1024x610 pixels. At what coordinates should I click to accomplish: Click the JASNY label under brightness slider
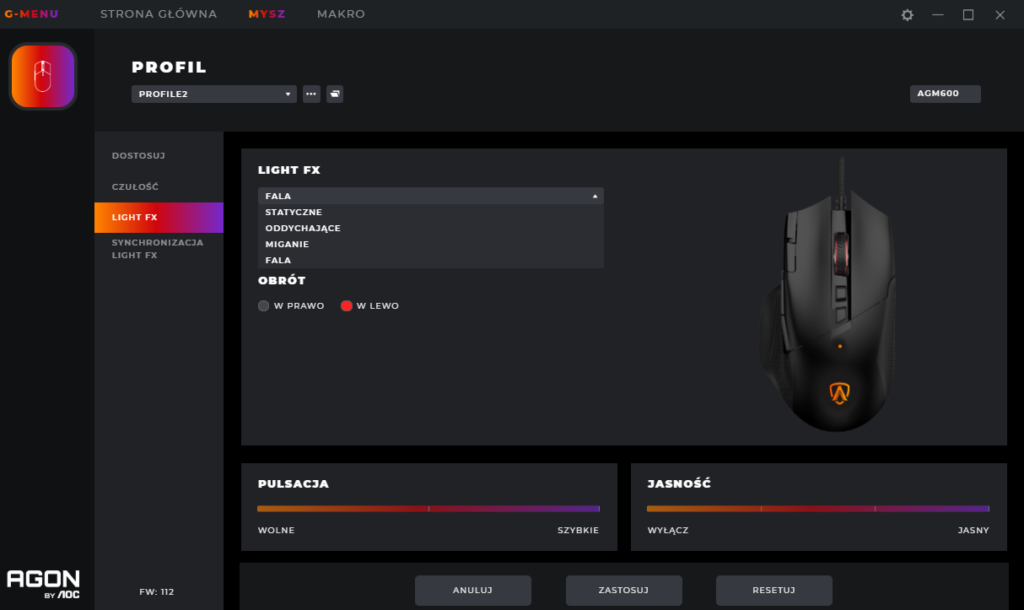(x=973, y=530)
